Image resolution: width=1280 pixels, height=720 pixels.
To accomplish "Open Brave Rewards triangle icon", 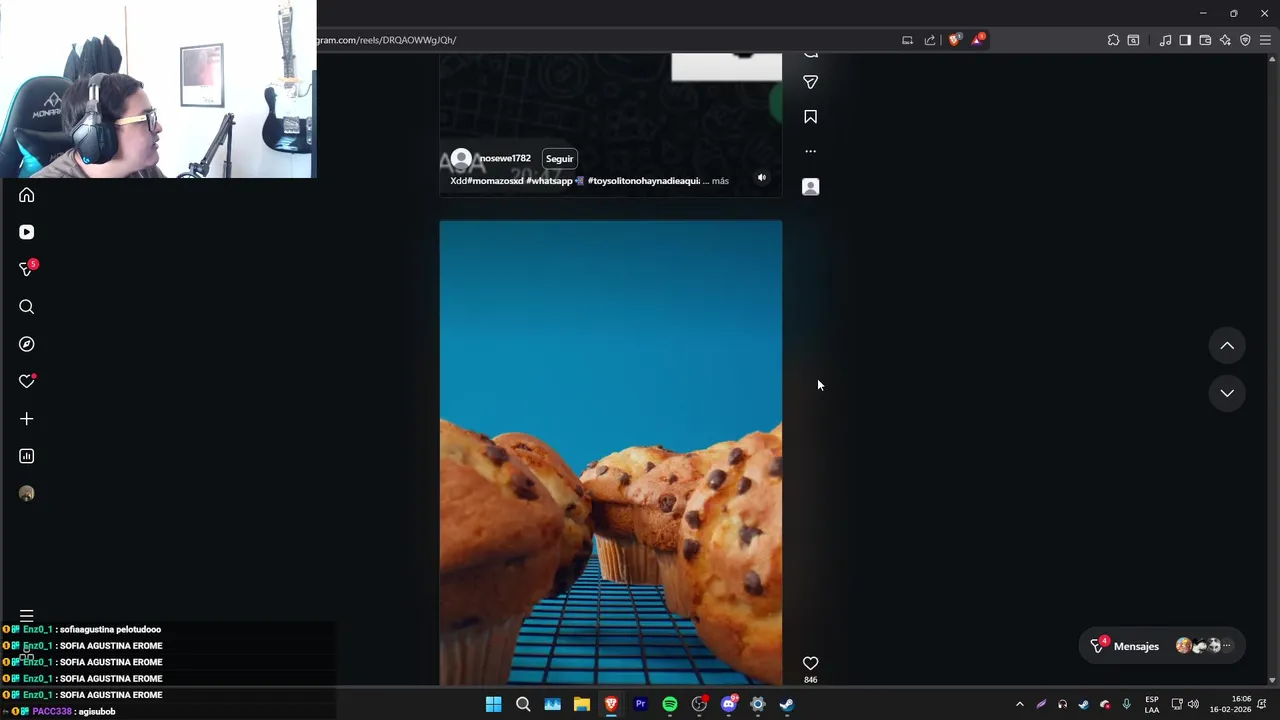I will point(978,40).
